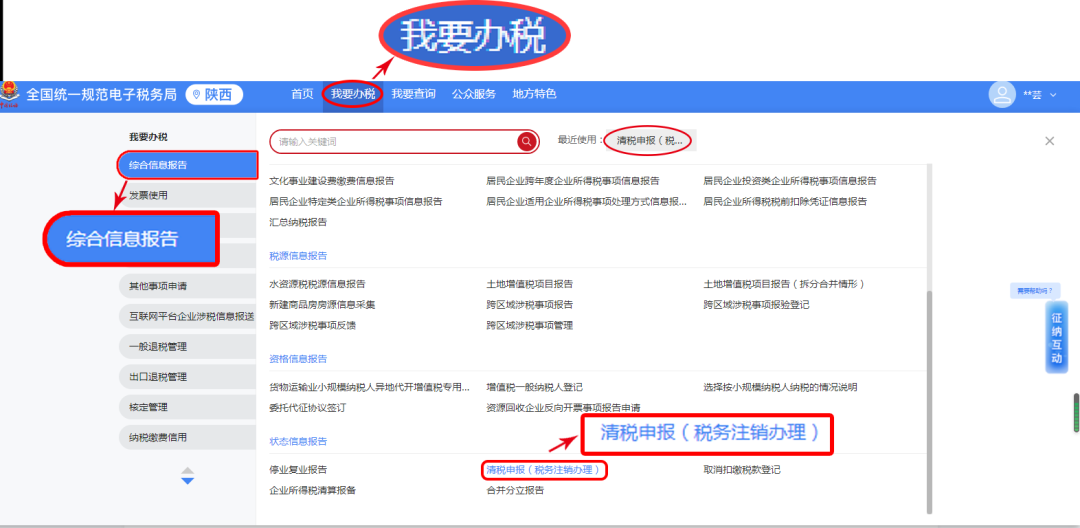Open 增值税一般纳税人登记

pyautogui.click(x=534, y=388)
